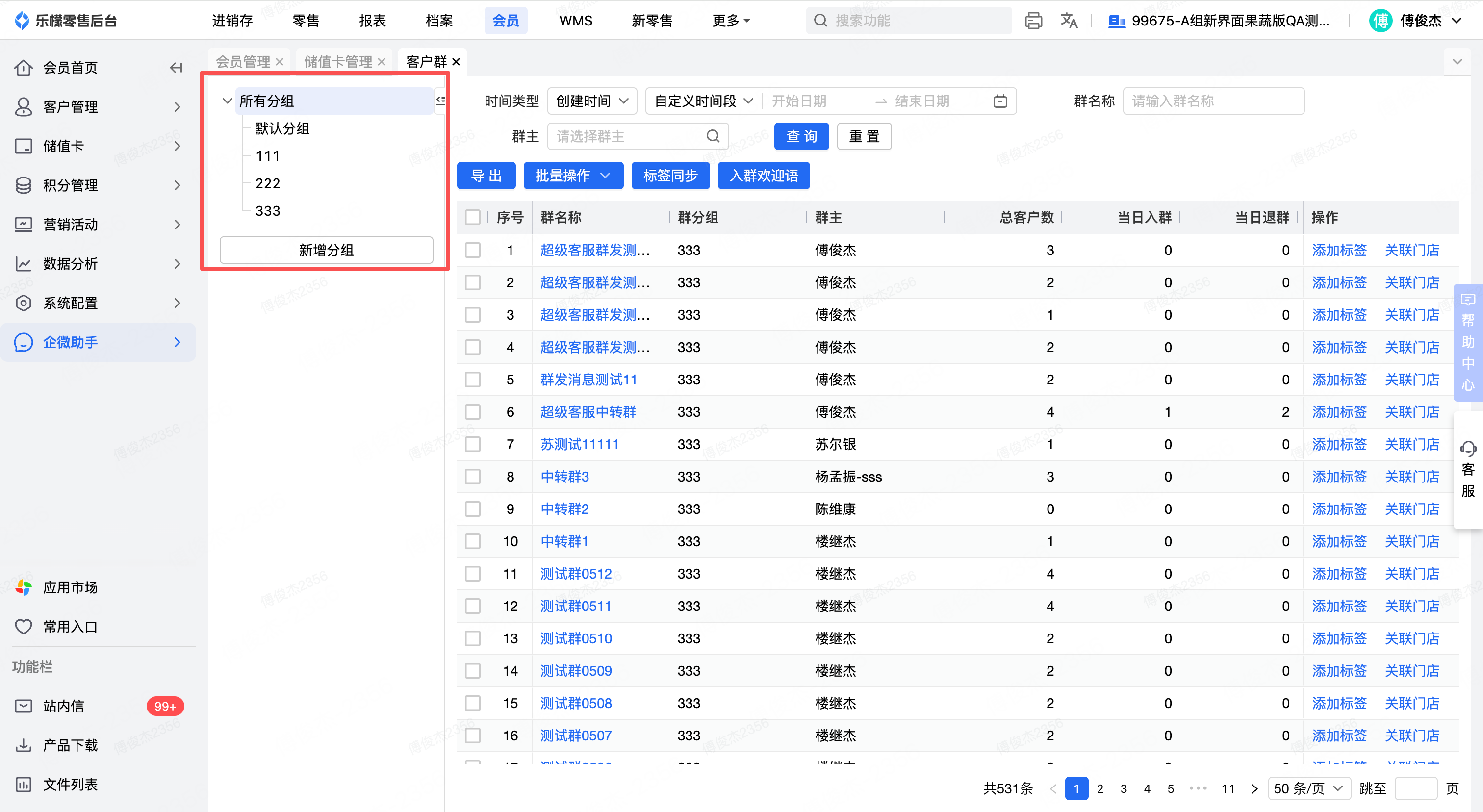The width and height of the screenshot is (1483, 812).
Task: Go to page 2 in pagination
Action: 1099,788
